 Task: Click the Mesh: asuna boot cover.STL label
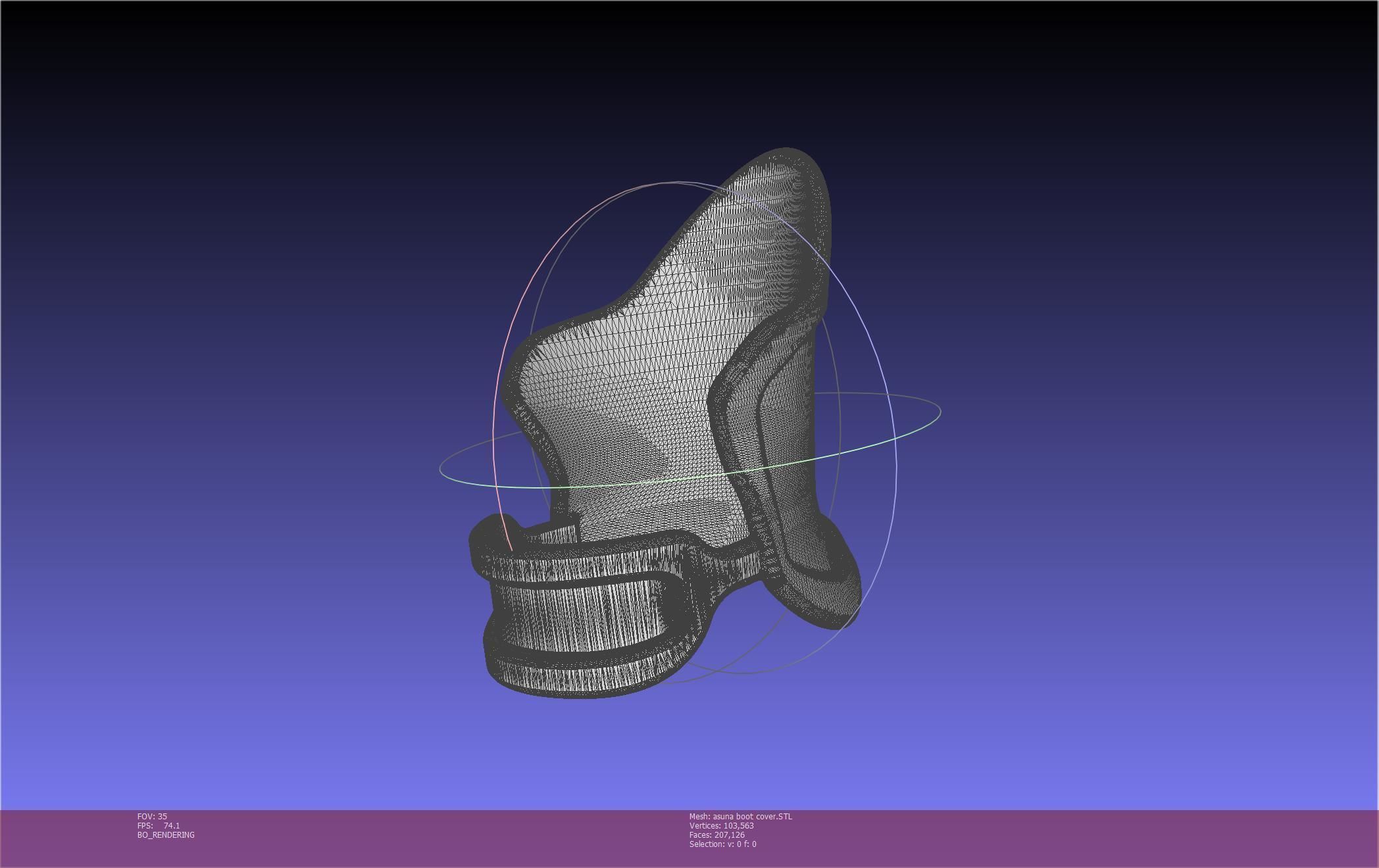(x=741, y=816)
